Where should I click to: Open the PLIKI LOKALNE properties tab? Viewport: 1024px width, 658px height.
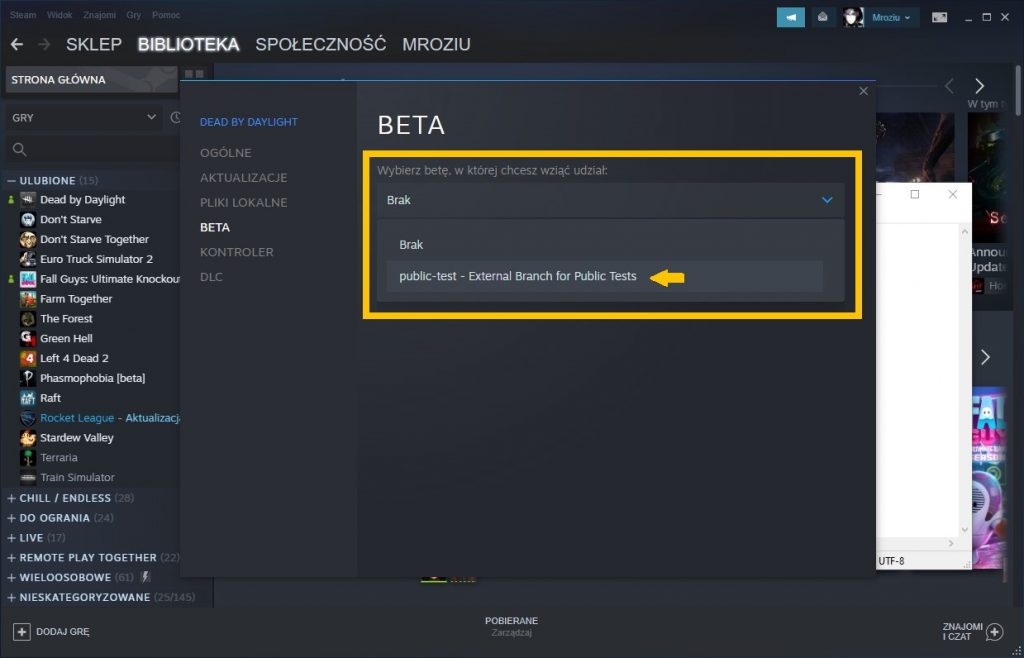(x=244, y=202)
